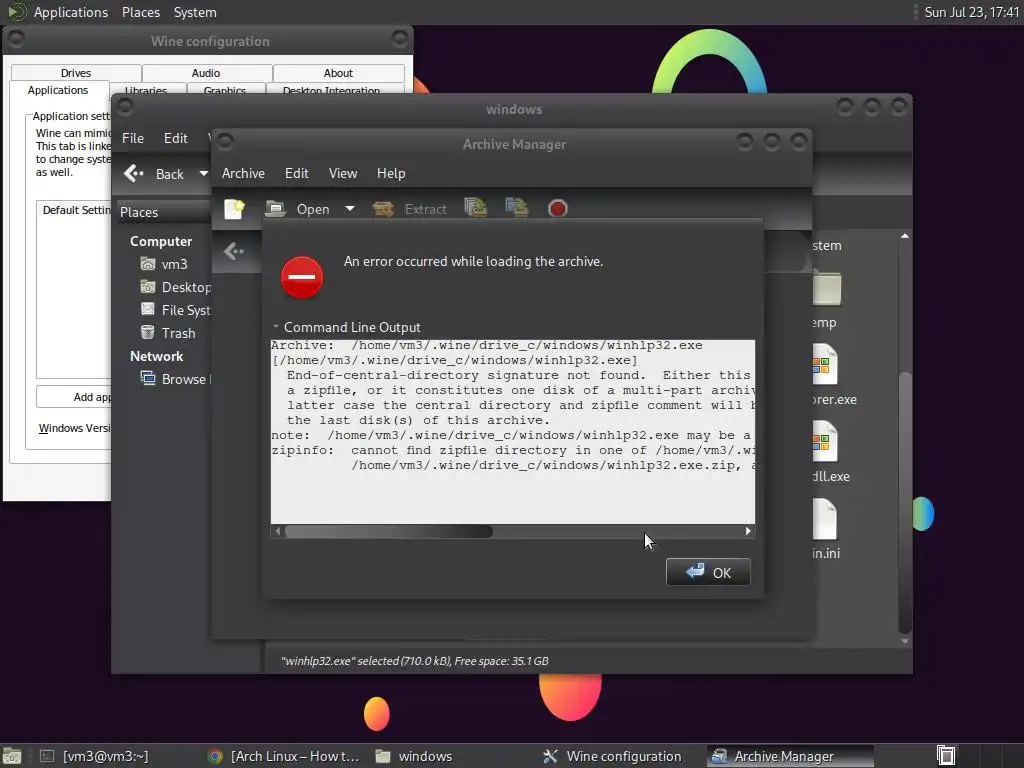Viewport: 1024px width, 768px height.
Task: Click Back button in windows file manager
Action: point(154,174)
